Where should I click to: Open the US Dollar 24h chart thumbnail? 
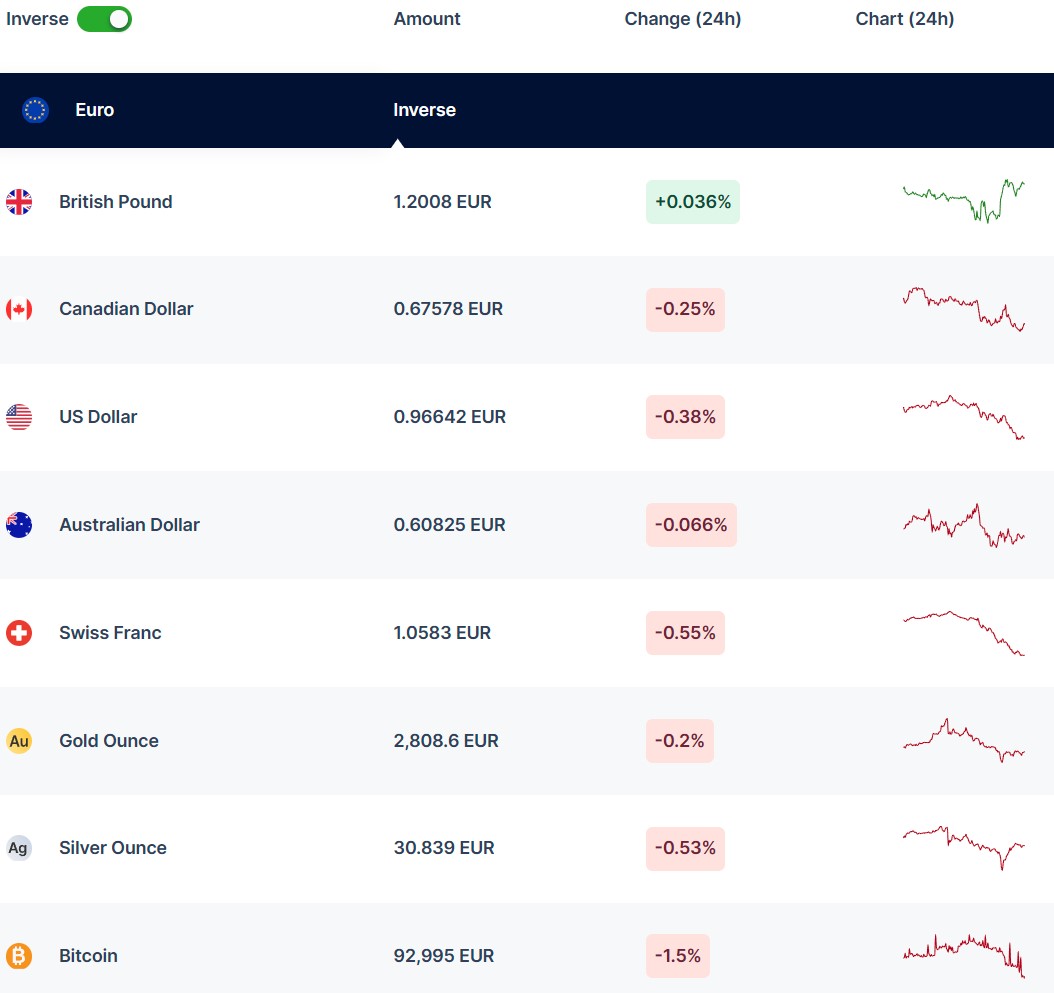[x=963, y=417]
